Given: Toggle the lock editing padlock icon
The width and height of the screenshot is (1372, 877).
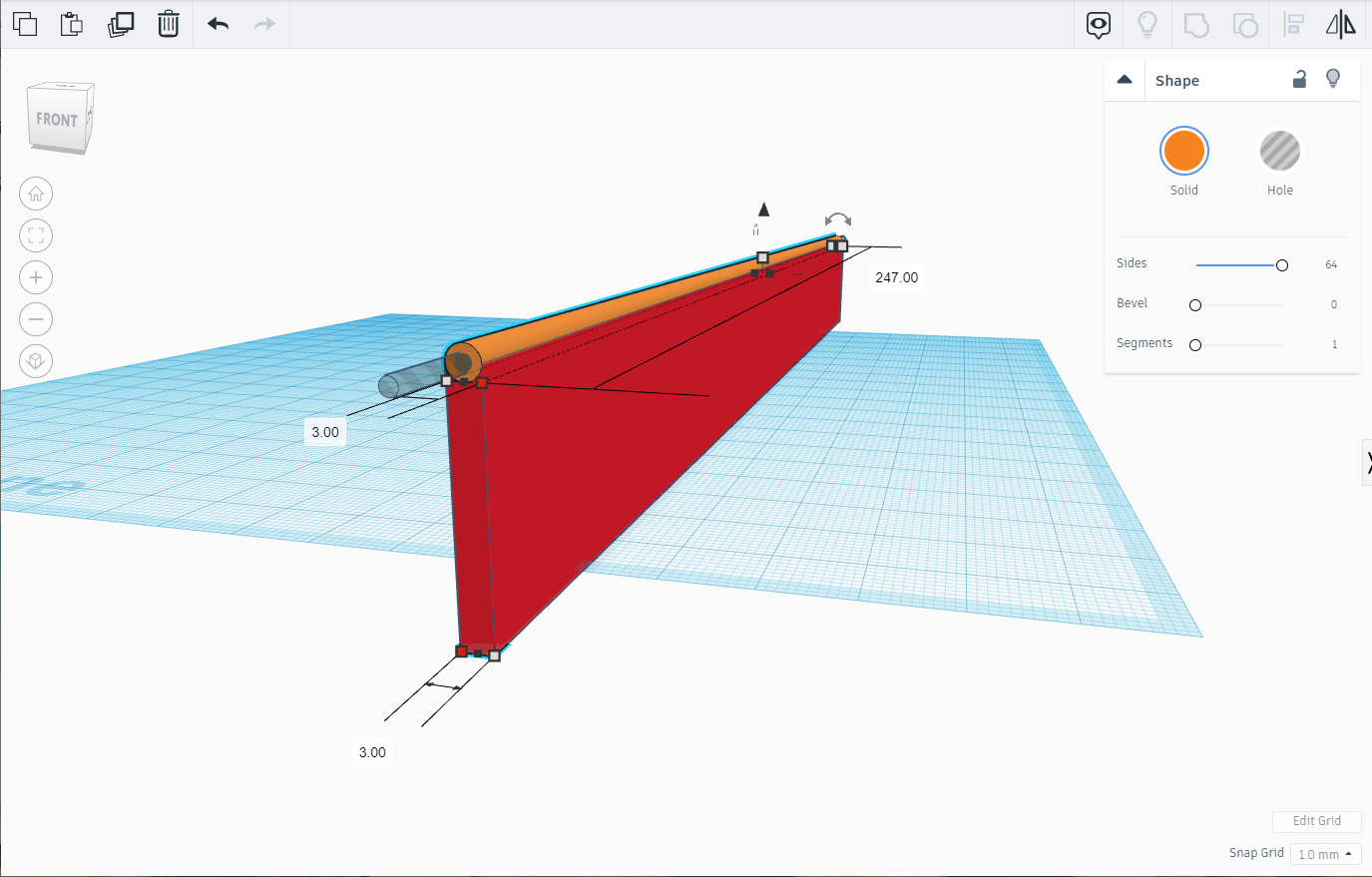Looking at the screenshot, I should (x=1299, y=79).
